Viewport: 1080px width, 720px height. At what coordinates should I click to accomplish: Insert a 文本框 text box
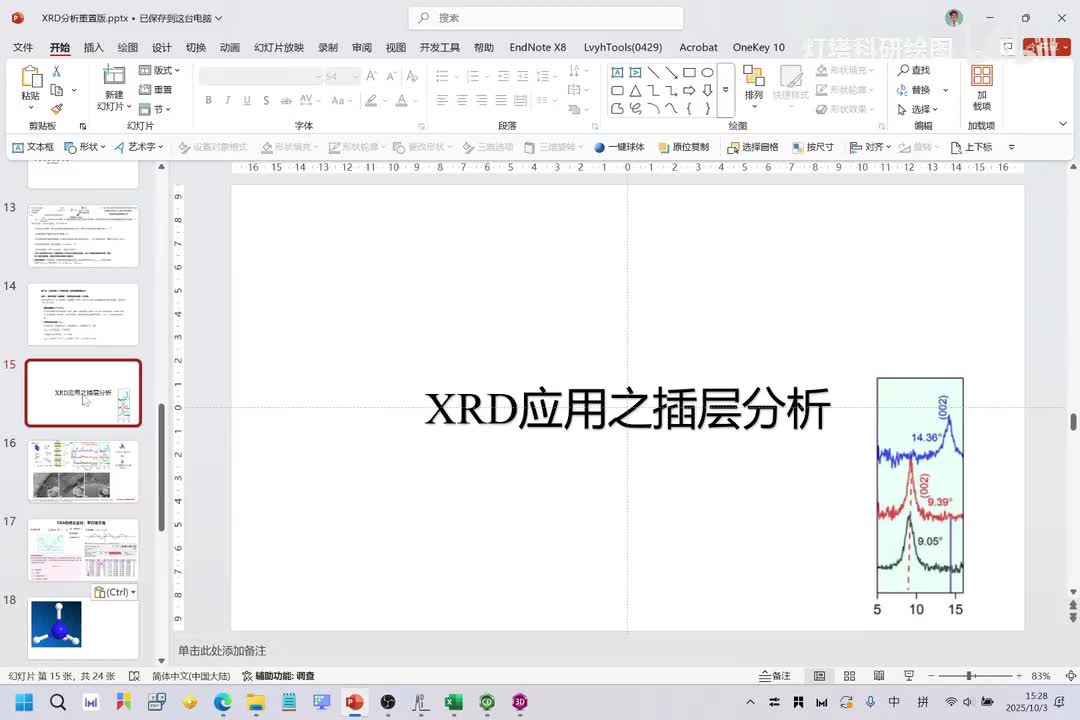[x=33, y=147]
